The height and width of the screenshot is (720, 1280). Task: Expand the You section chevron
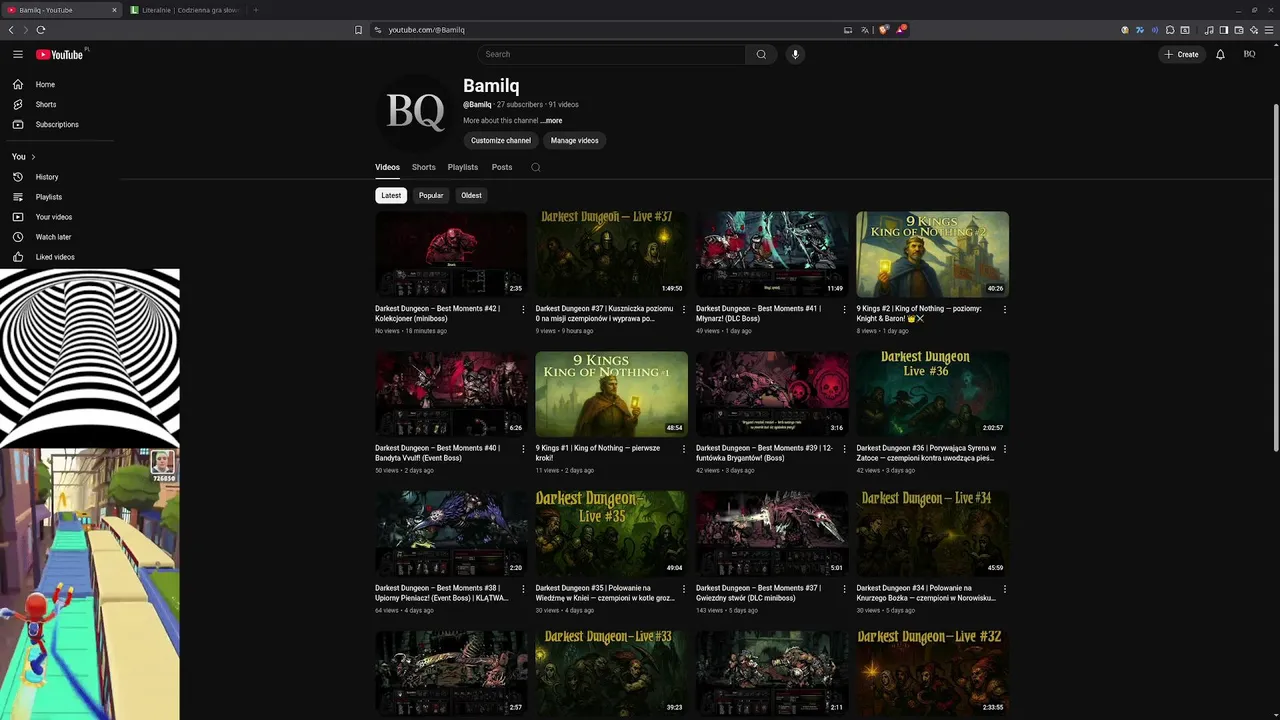pos(33,157)
